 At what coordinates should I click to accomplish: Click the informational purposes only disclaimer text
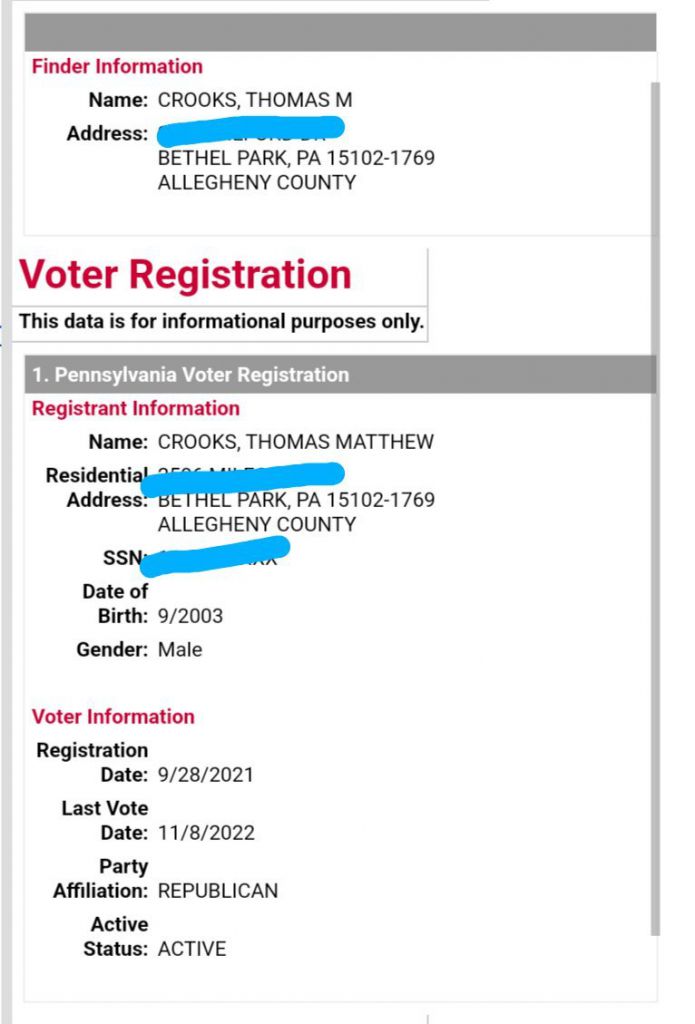(221, 322)
